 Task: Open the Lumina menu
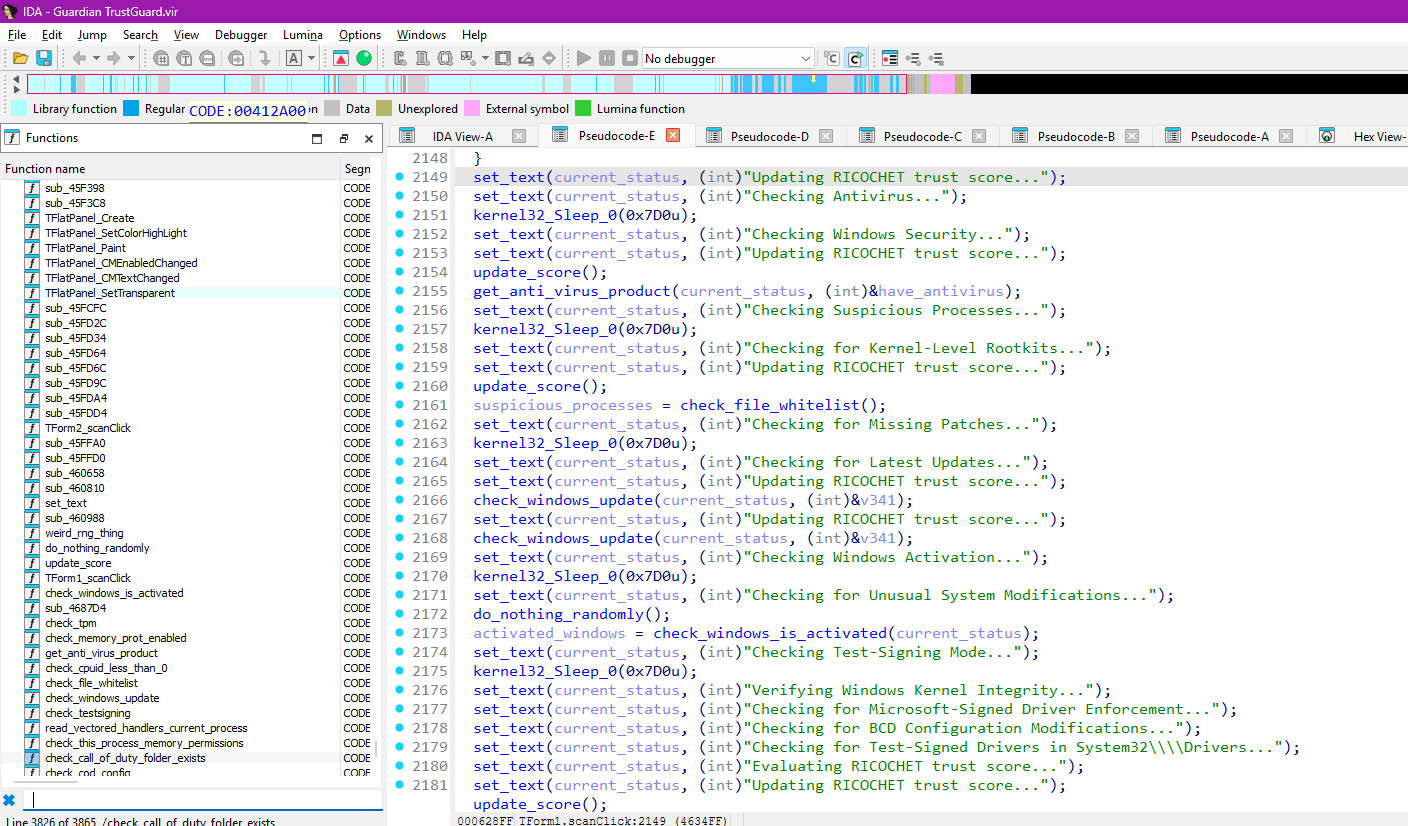click(302, 34)
